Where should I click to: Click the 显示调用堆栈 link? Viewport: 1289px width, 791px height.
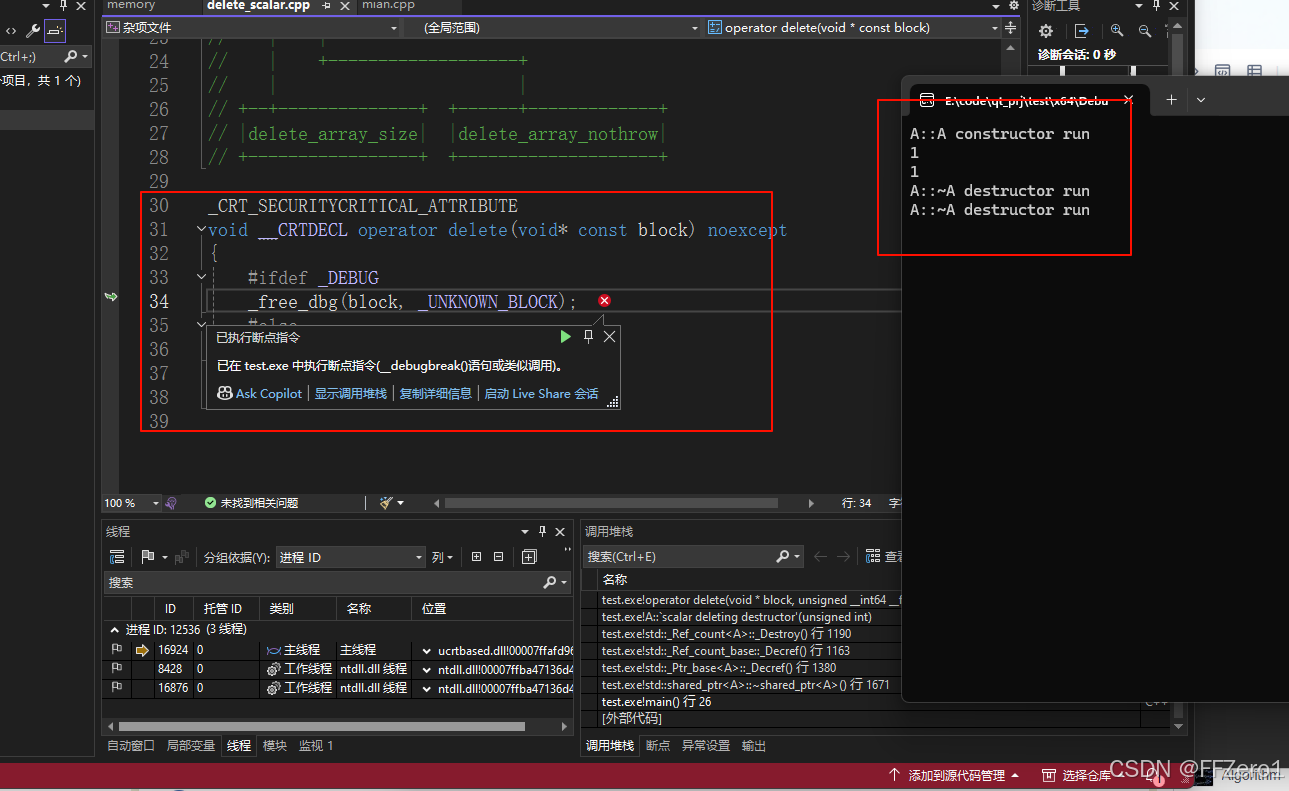[351, 393]
